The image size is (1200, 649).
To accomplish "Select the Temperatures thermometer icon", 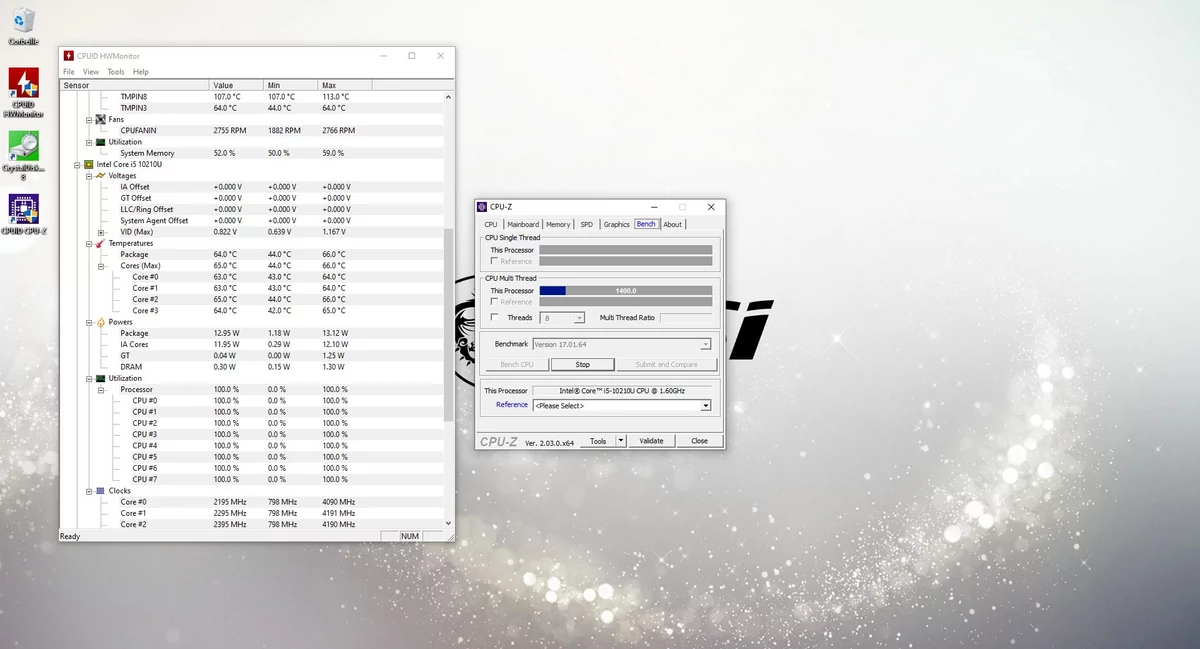I will click(x=100, y=243).
